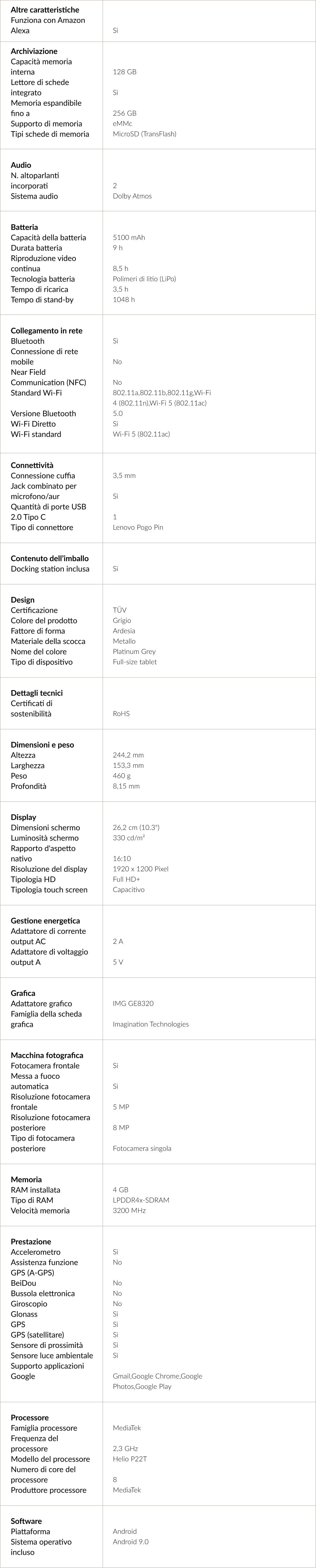
Task: Click the Collegamento in rete heading
Action: [47, 330]
